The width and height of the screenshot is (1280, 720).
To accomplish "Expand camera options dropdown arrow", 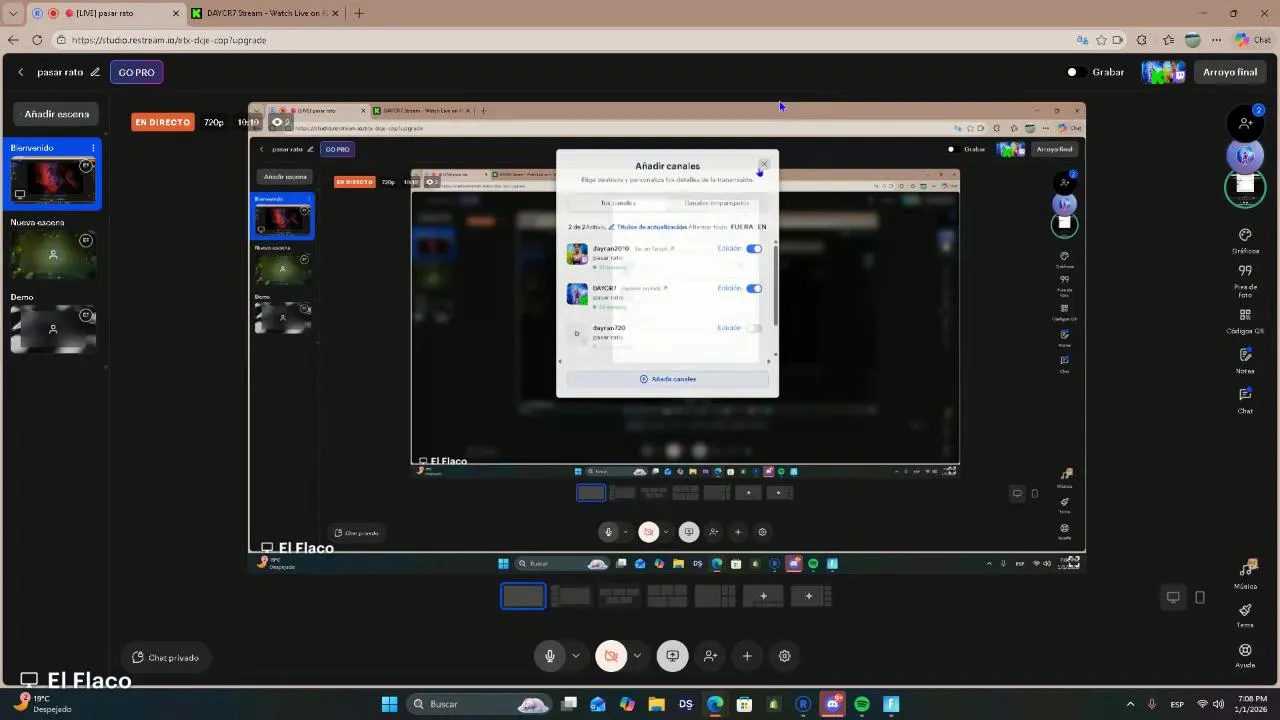I will click(x=637, y=656).
